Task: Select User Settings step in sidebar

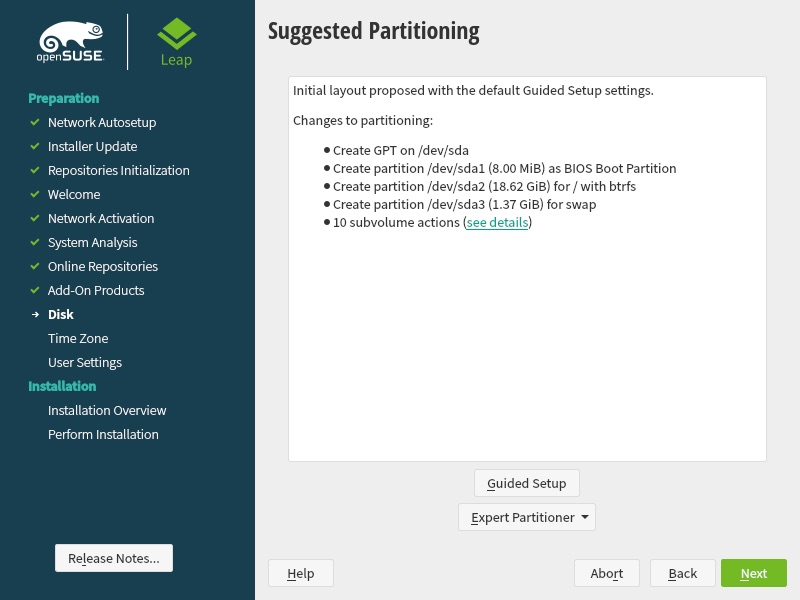Action: click(x=85, y=362)
